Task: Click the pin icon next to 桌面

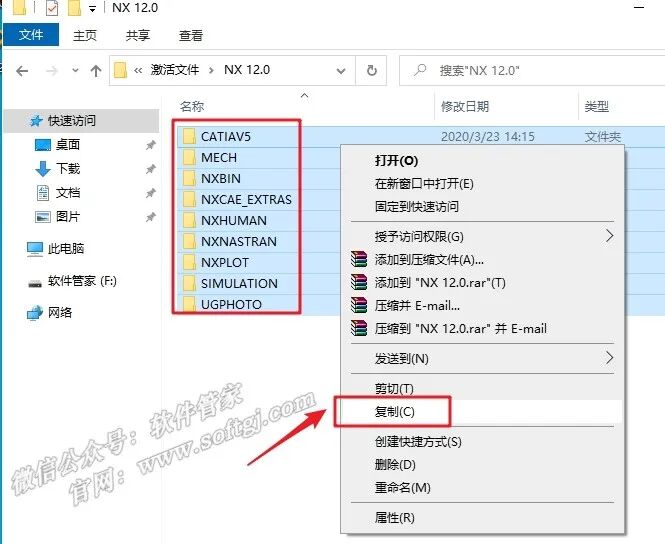Action: (151, 145)
